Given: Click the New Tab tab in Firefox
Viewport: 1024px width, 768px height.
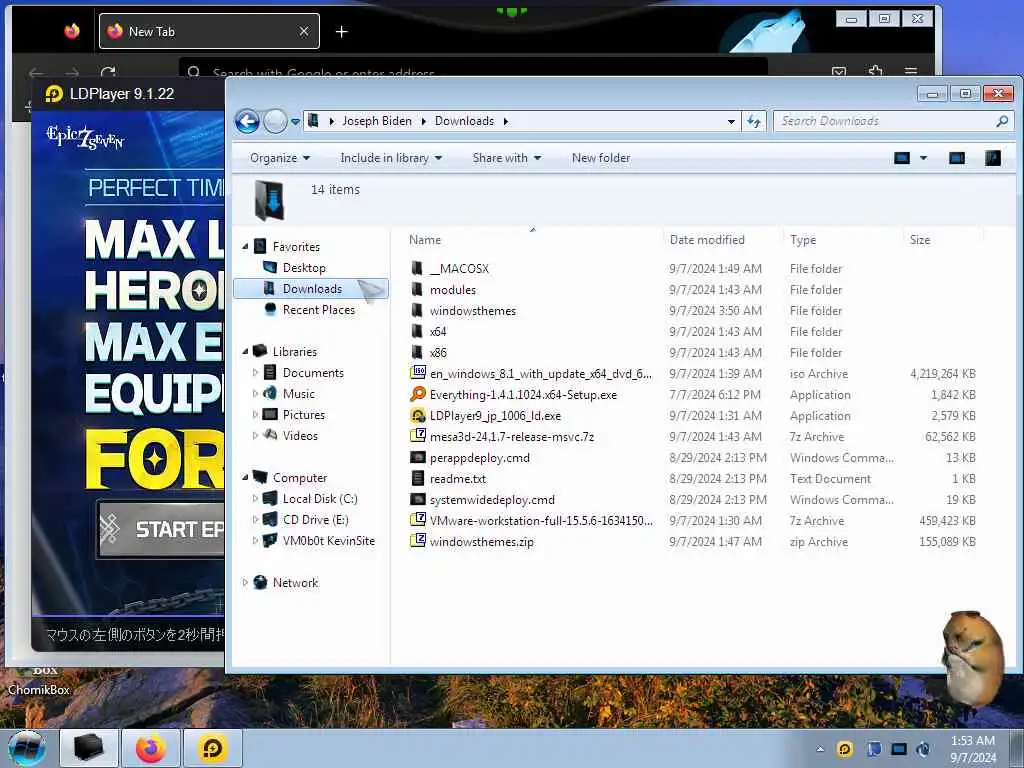Looking at the screenshot, I should (x=209, y=31).
